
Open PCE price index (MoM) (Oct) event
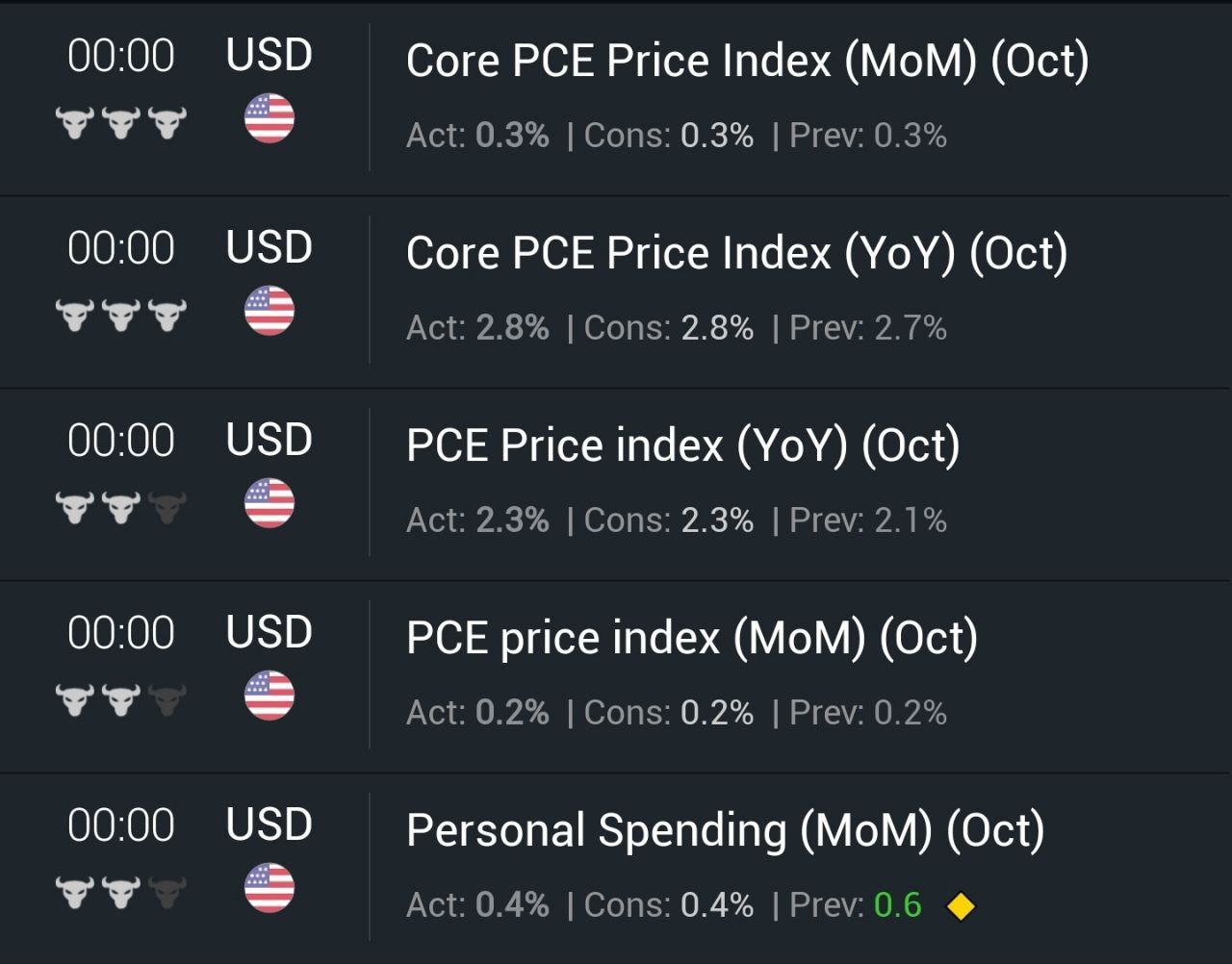pyautogui.click(x=691, y=639)
